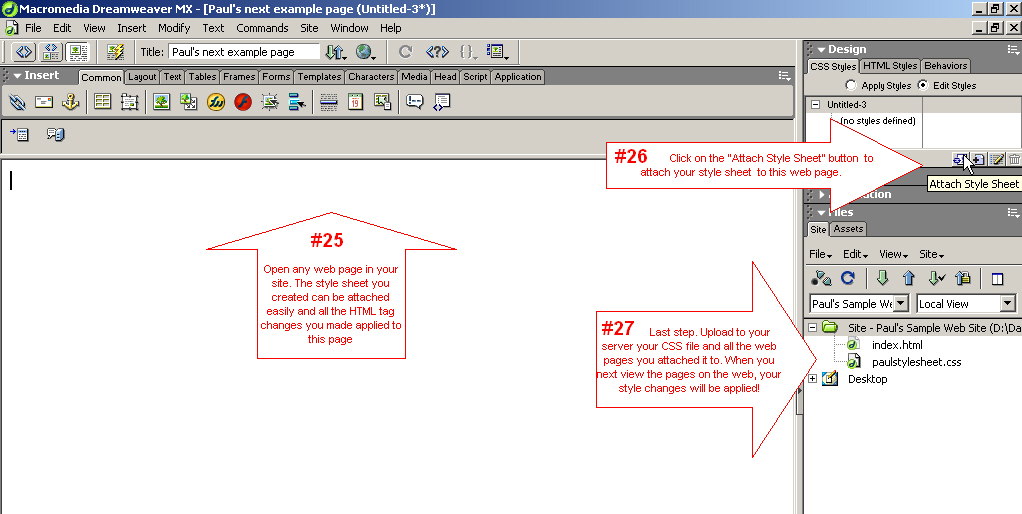The image size is (1022, 514).
Task: Toggle Live Data View lightning icon
Action: tap(115, 51)
